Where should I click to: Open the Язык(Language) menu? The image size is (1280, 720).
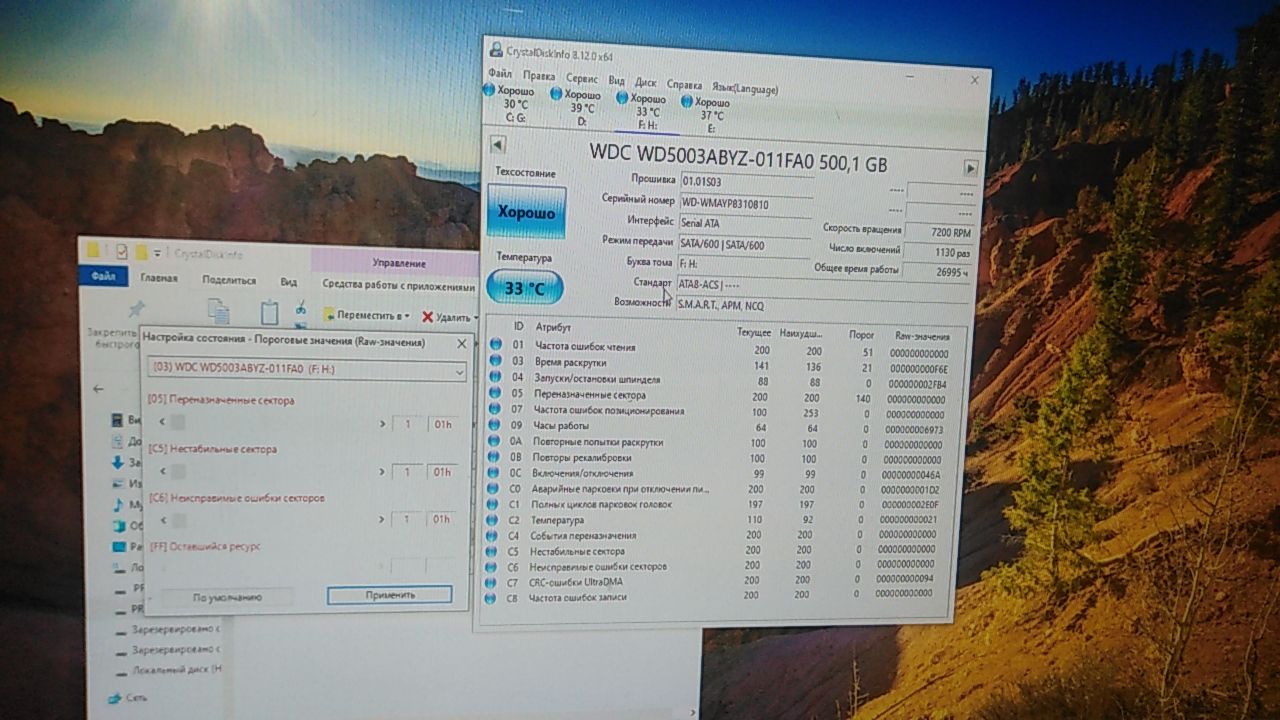click(x=744, y=88)
